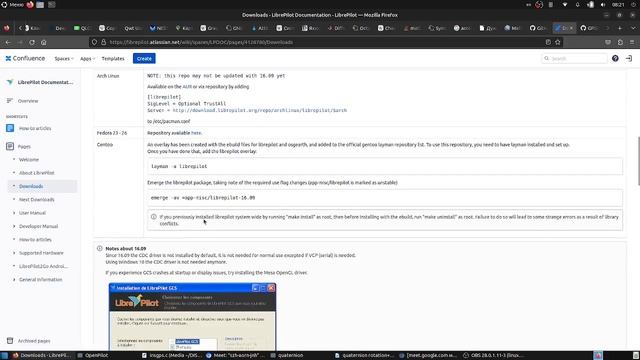This screenshot has width=640, height=360.
Task: Select Downloads page in tree
Action: 31,186
